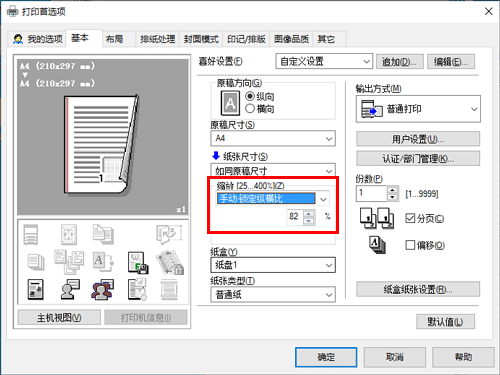
Task: Select the 横向 landscape radio button
Action: click(x=250, y=108)
